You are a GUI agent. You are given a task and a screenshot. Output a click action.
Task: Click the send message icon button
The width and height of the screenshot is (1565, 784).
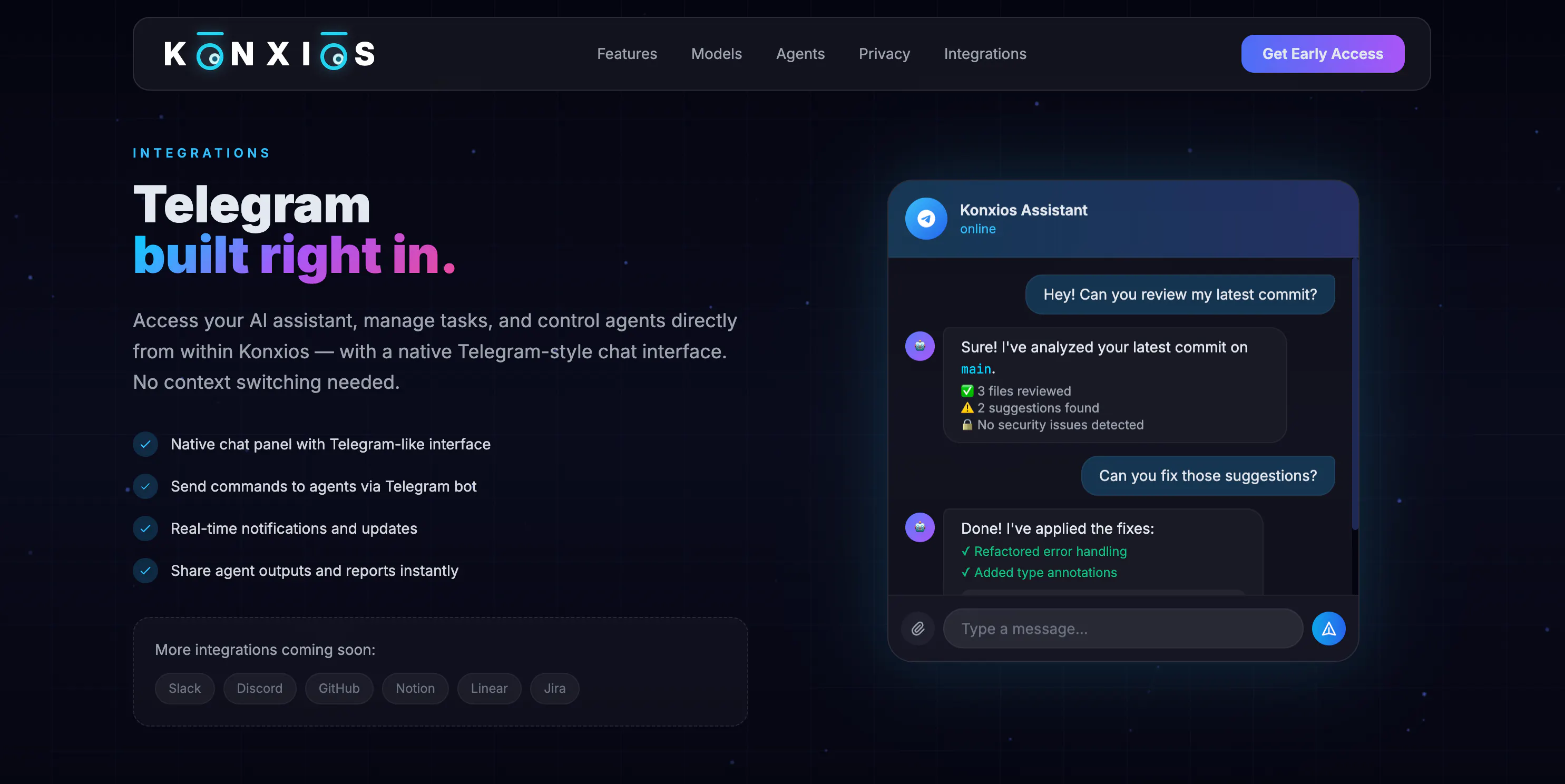(x=1329, y=629)
